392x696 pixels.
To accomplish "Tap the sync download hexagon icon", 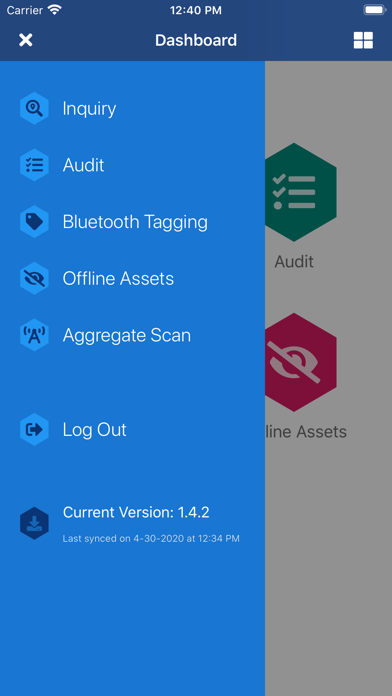I will tap(34, 524).
